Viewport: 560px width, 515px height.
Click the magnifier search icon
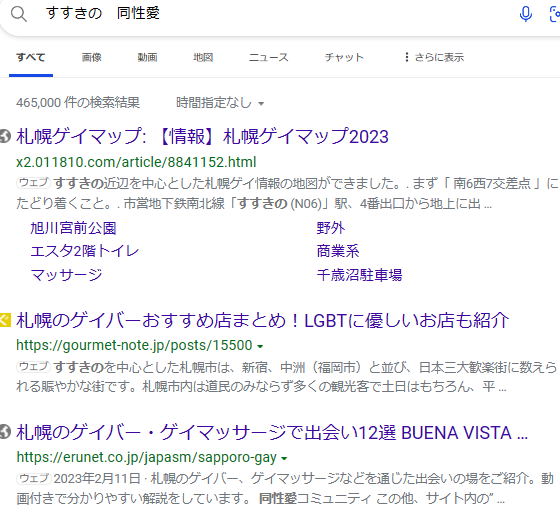coord(19,14)
